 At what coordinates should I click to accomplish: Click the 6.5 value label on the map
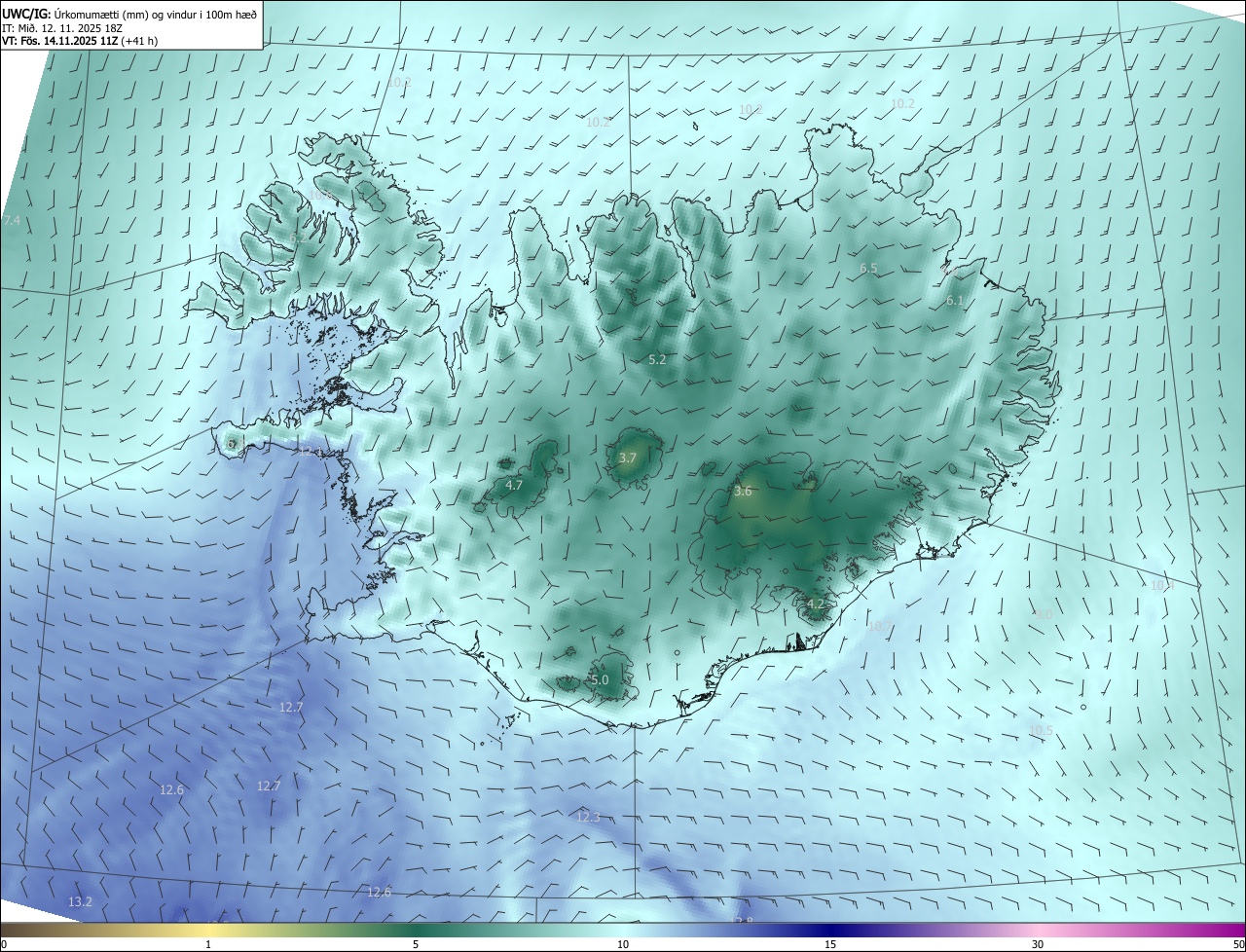point(868,268)
